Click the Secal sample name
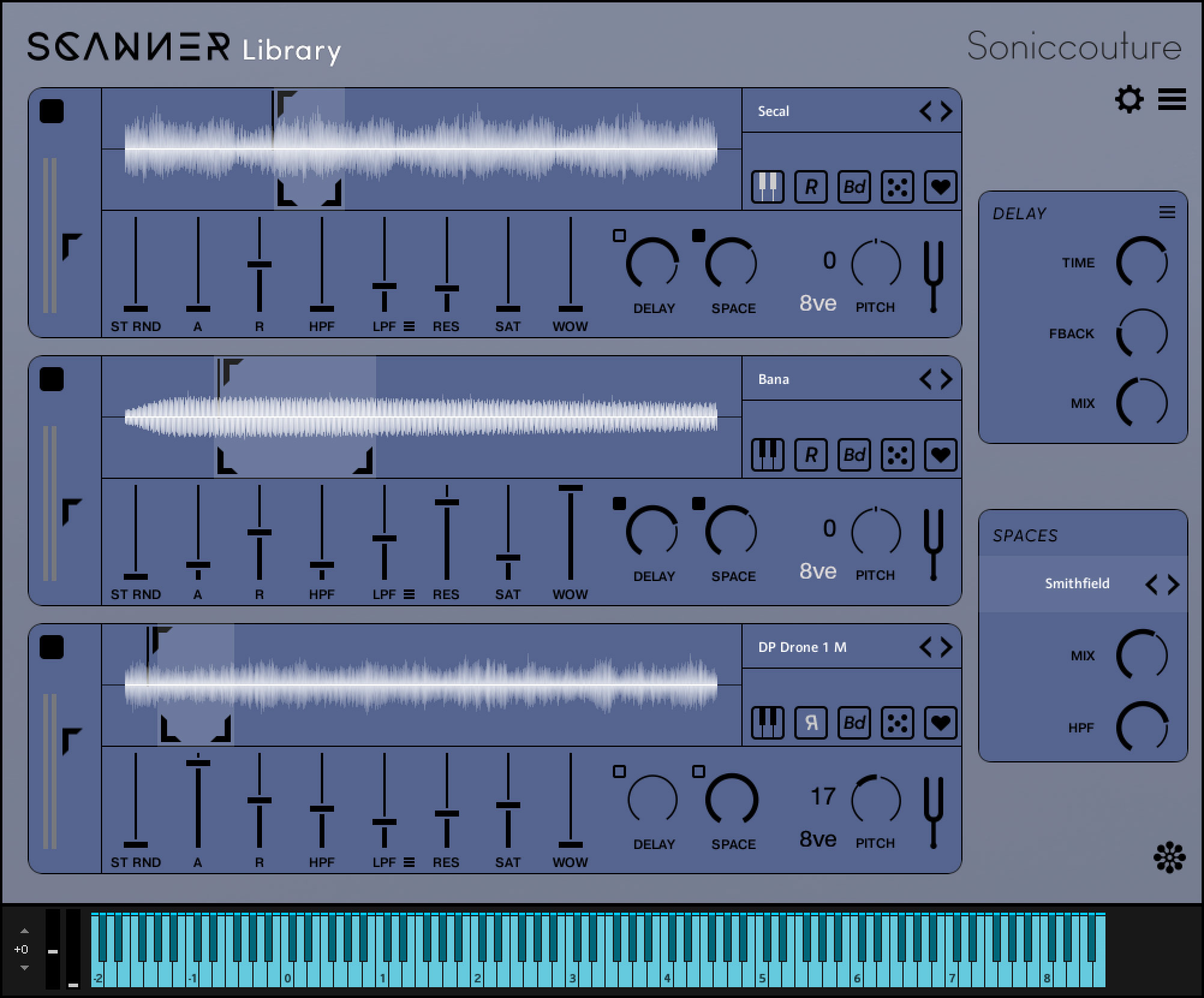The height and width of the screenshot is (998, 1204). (773, 111)
